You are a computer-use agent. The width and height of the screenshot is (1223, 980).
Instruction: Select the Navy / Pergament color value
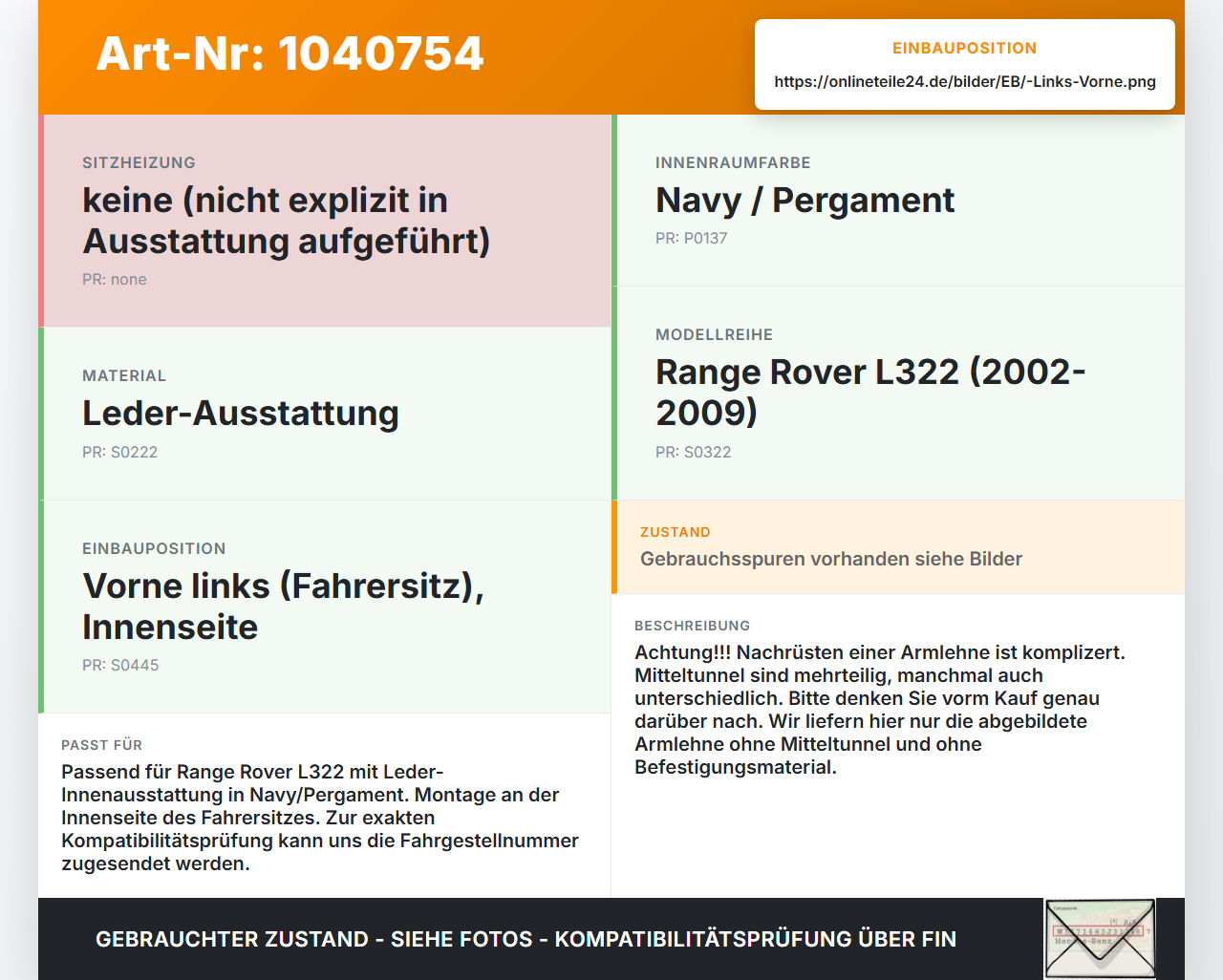tap(805, 201)
